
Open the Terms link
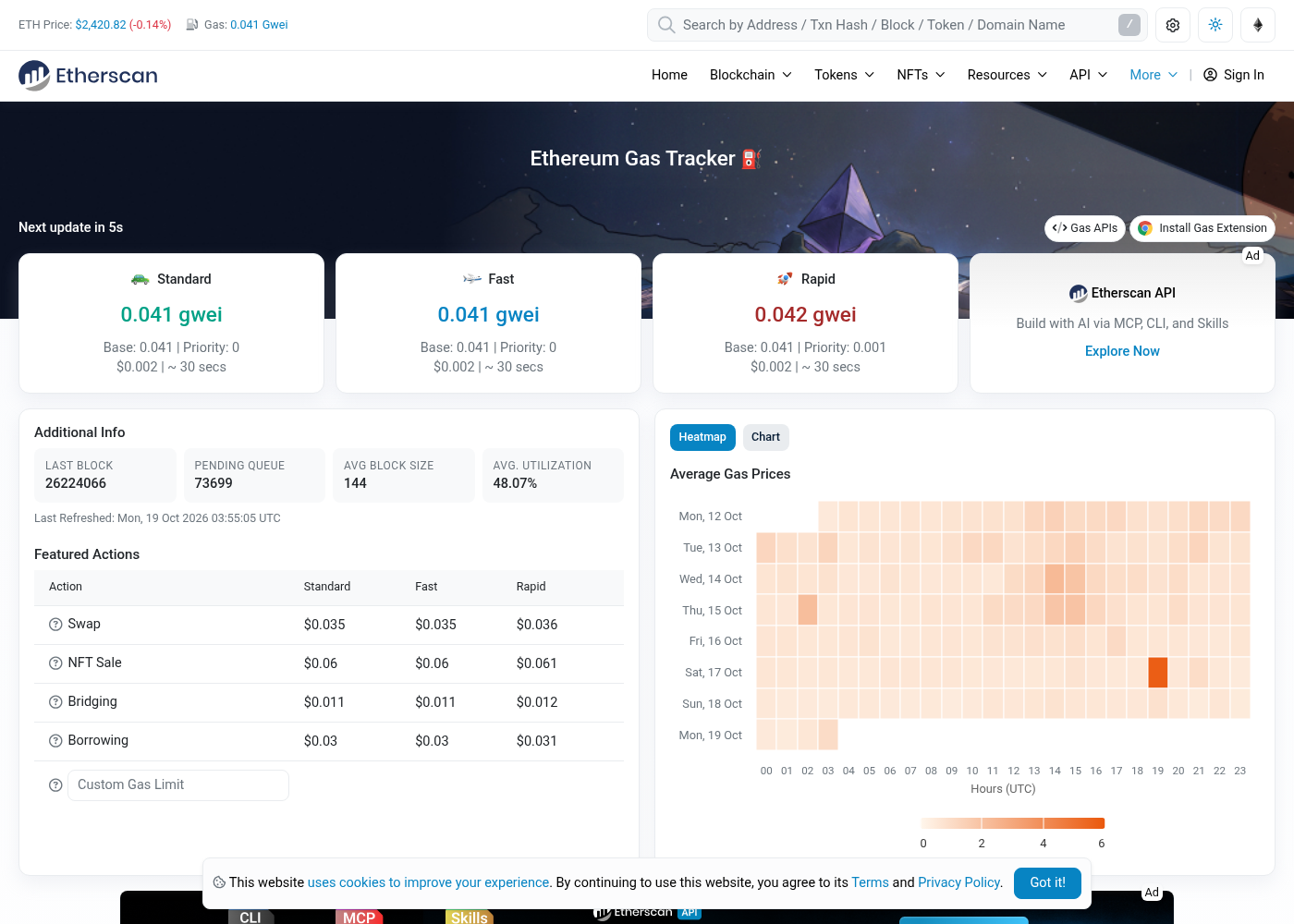870,882
